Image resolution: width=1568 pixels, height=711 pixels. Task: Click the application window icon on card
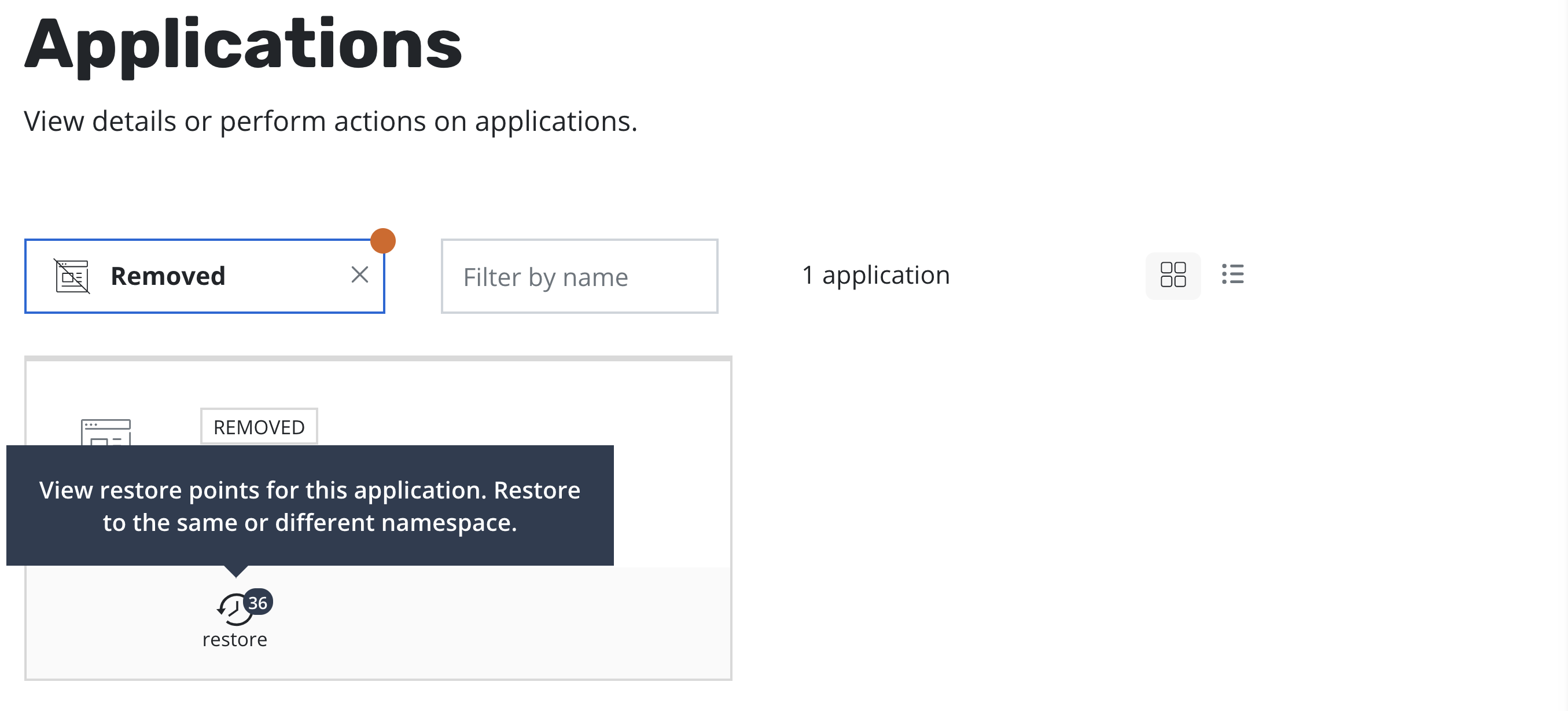pyautogui.click(x=106, y=432)
